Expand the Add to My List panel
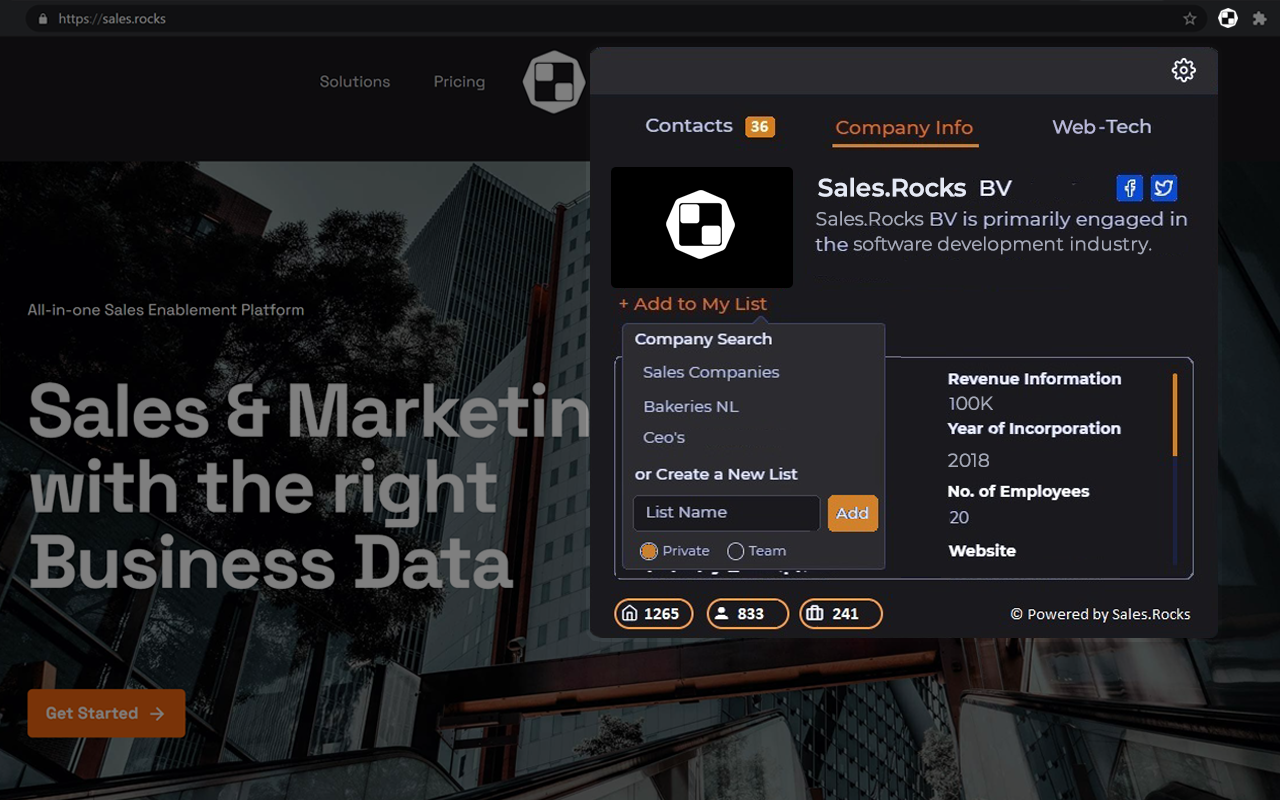Image resolution: width=1280 pixels, height=800 pixels. (x=692, y=303)
